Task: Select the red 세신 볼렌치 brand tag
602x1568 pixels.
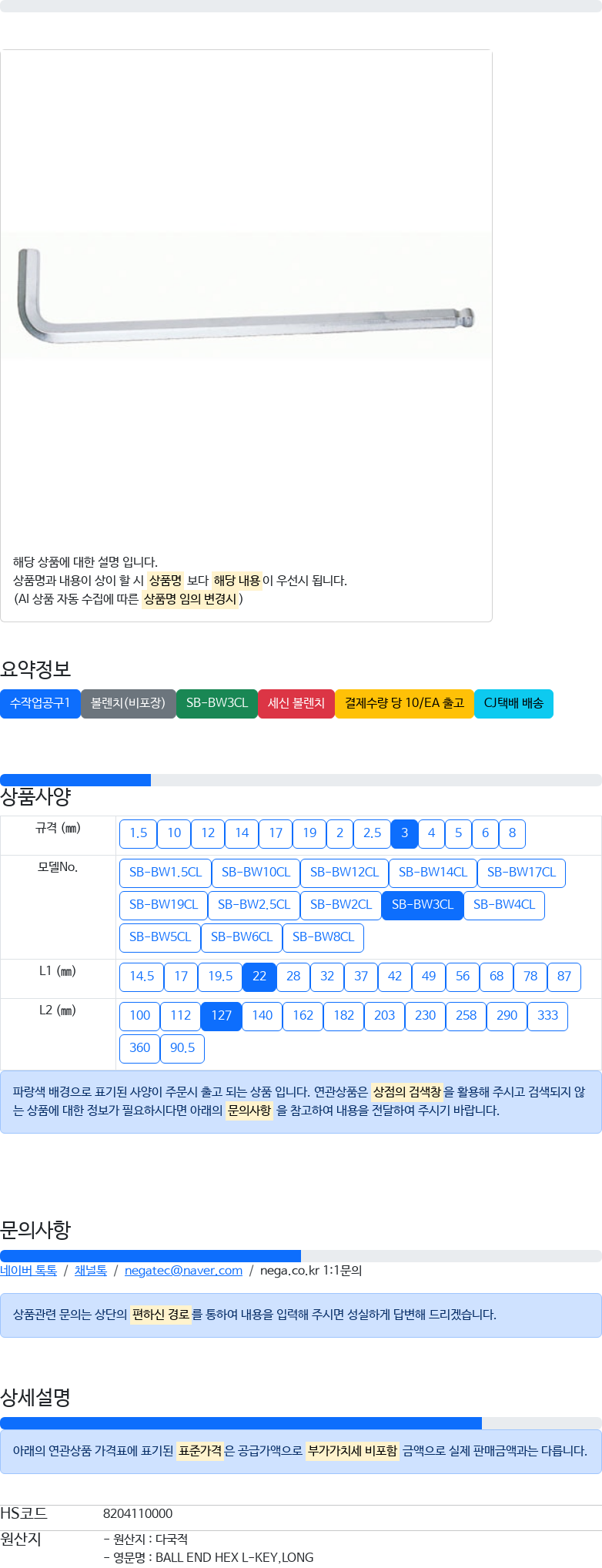Action: click(296, 703)
